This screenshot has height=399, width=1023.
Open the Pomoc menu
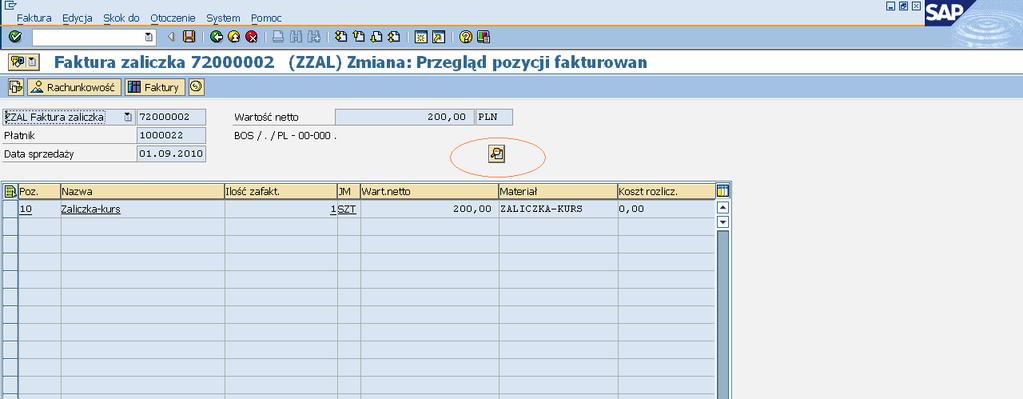[266, 18]
